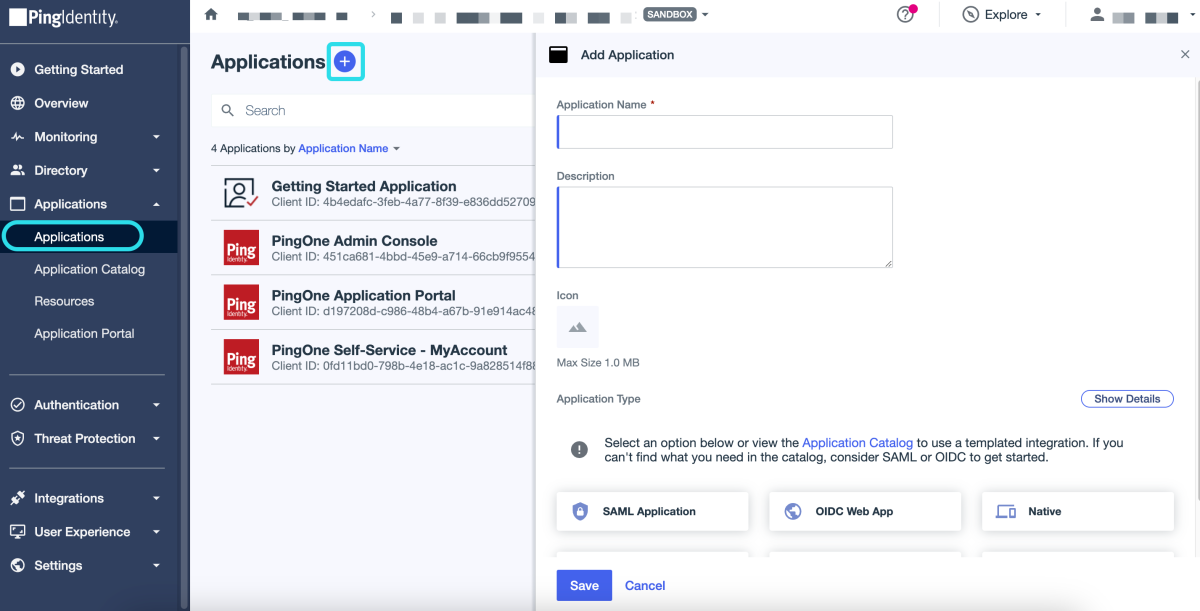Click the Application Name input field

click(x=724, y=131)
